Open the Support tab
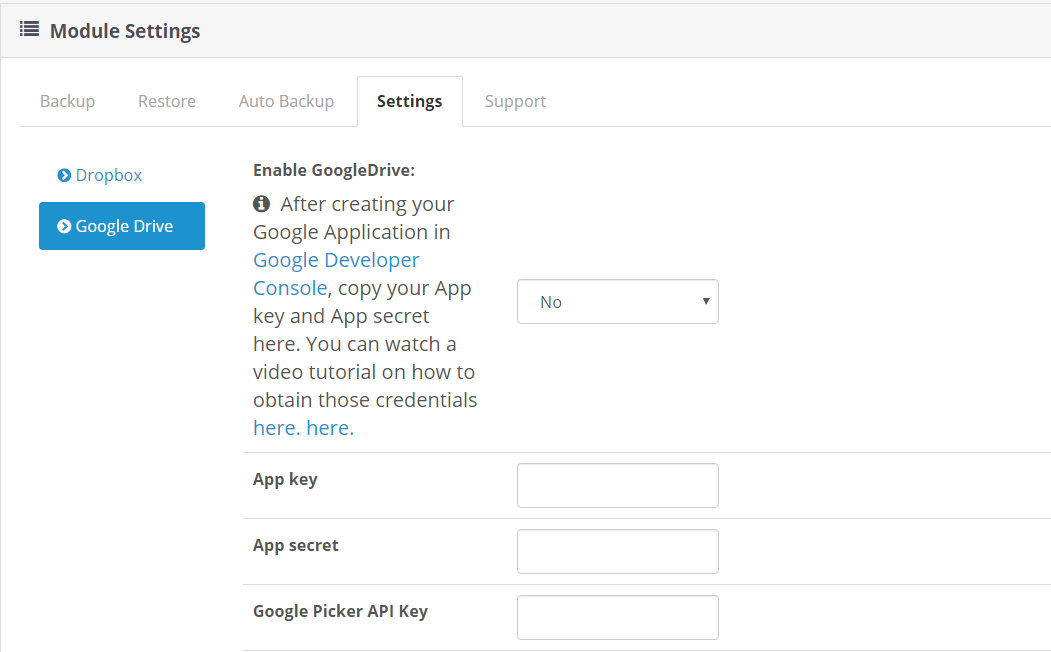Screen dimensions: 1051x652 tap(515, 101)
